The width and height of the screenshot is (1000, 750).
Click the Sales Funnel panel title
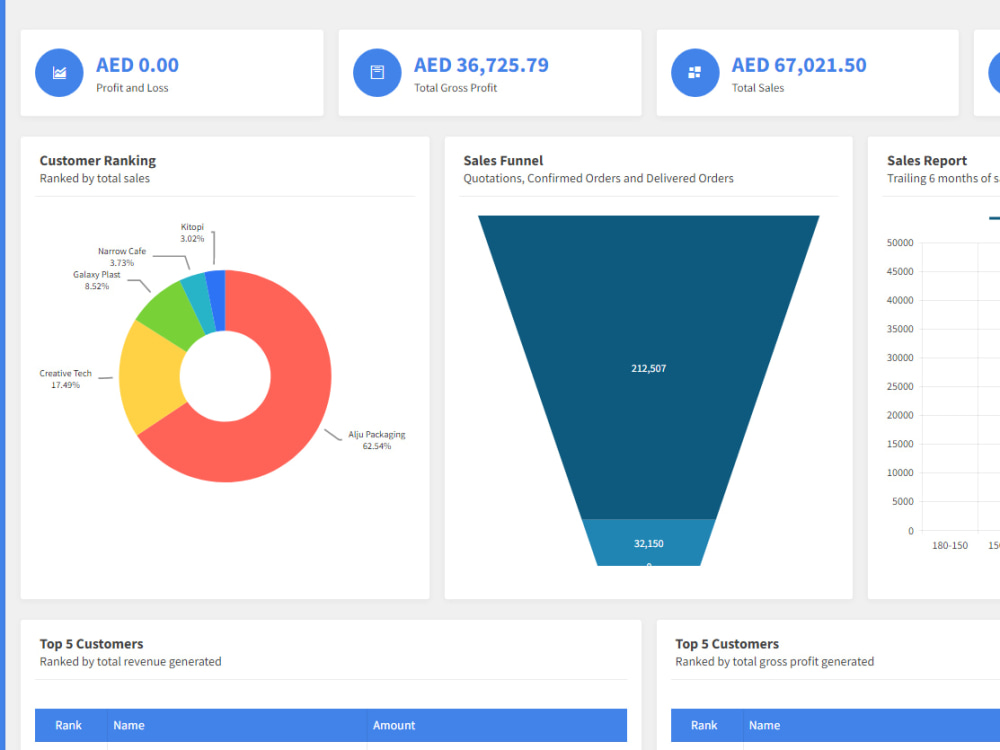[x=503, y=161]
